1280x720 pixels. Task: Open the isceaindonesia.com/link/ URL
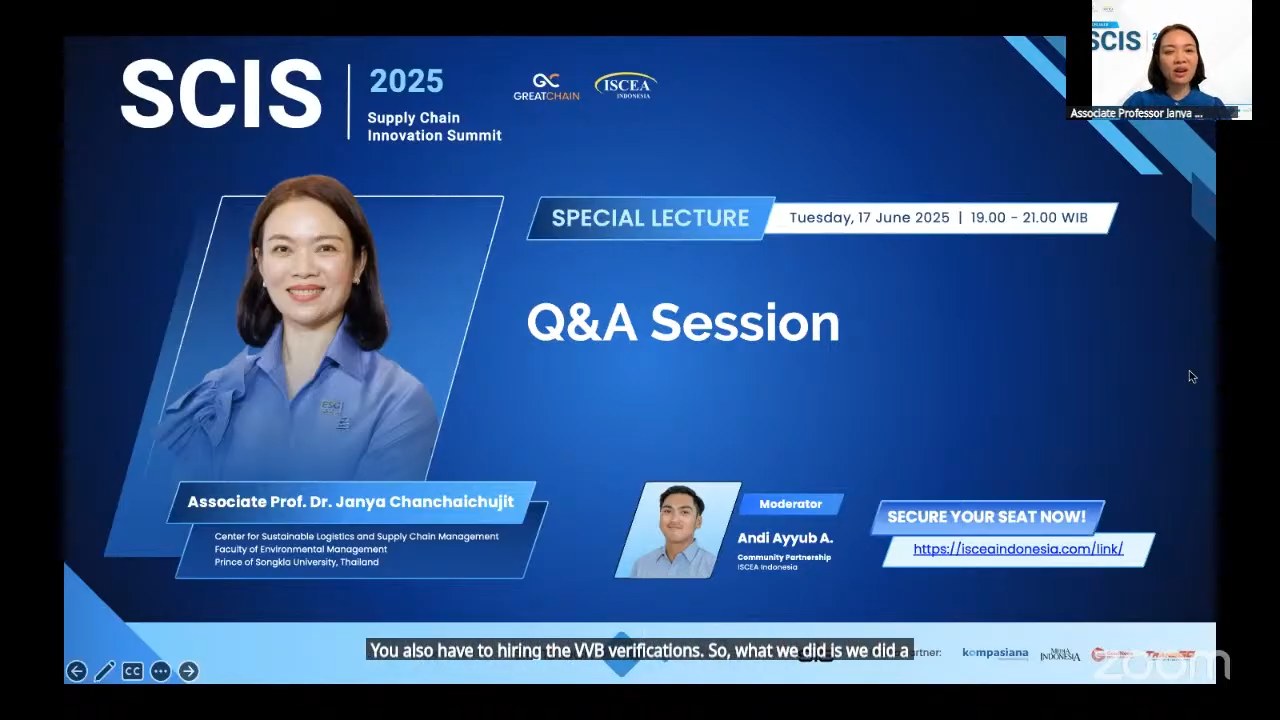(1017, 549)
